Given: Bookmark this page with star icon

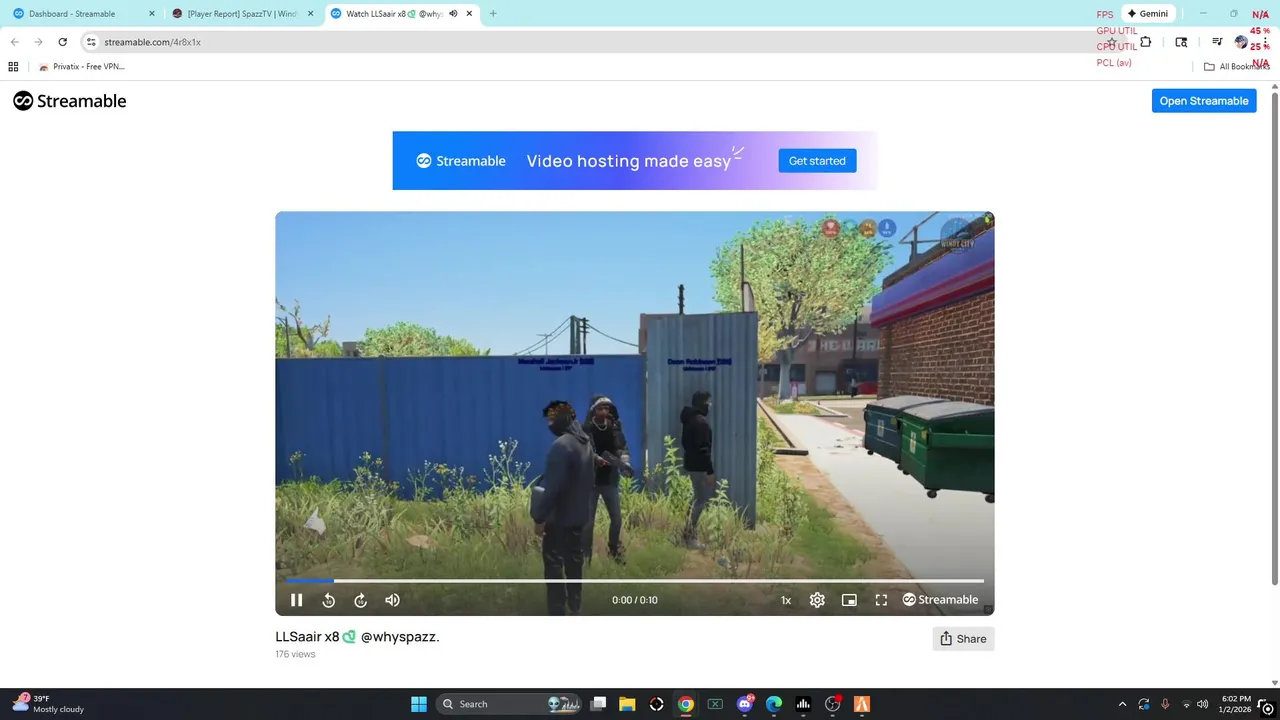Looking at the screenshot, I should (x=1111, y=42).
